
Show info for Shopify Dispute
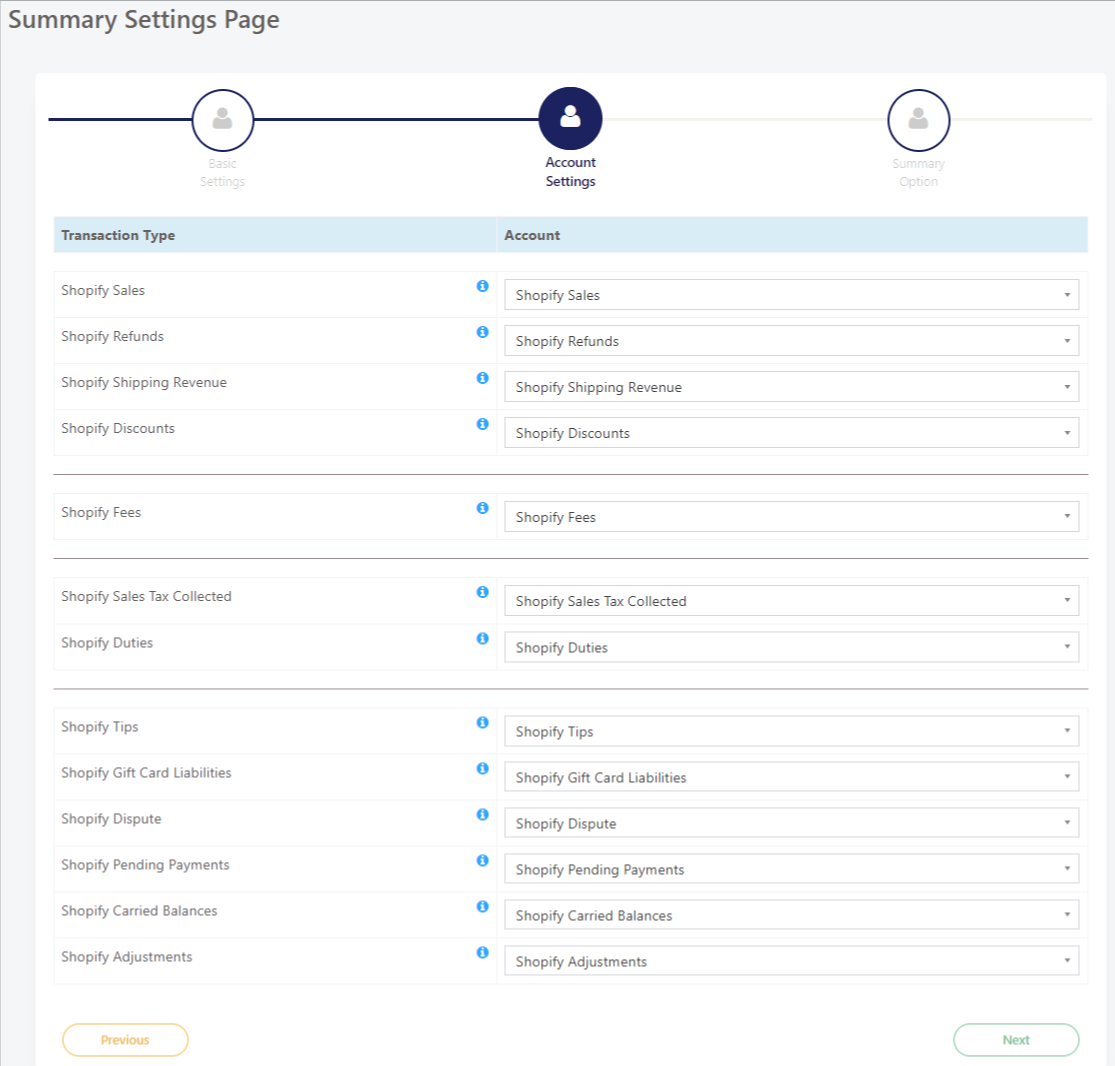click(x=482, y=814)
